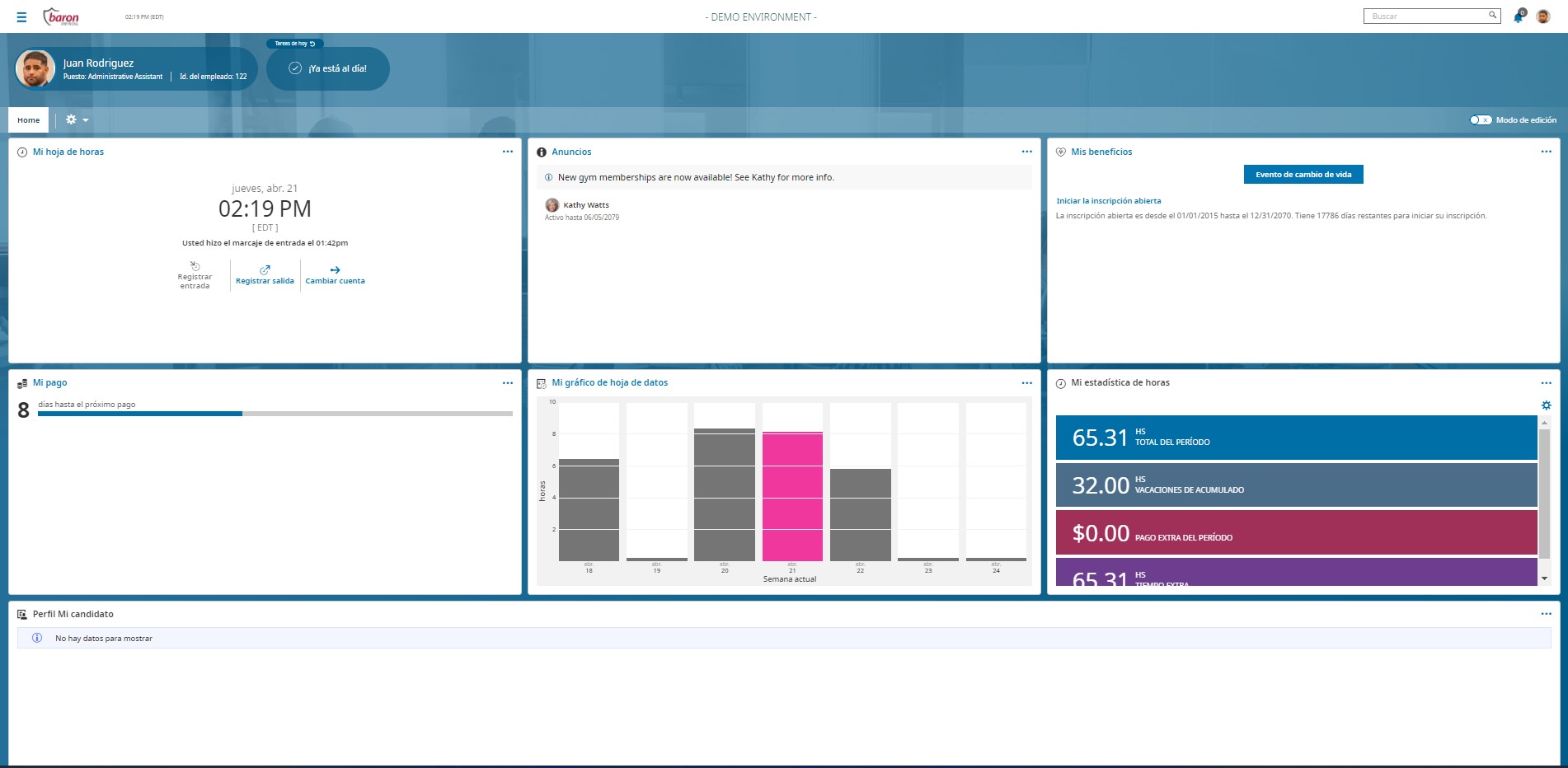This screenshot has width=1568, height=768.
Task: Open the Mi hoja de horas options menu
Action: point(508,152)
